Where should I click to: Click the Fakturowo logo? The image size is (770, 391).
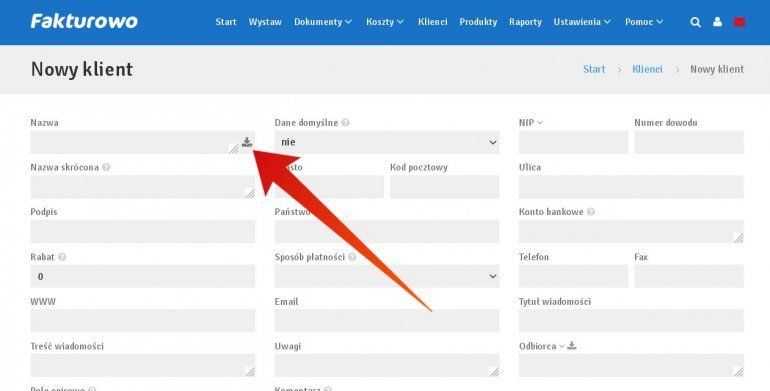(84, 21)
